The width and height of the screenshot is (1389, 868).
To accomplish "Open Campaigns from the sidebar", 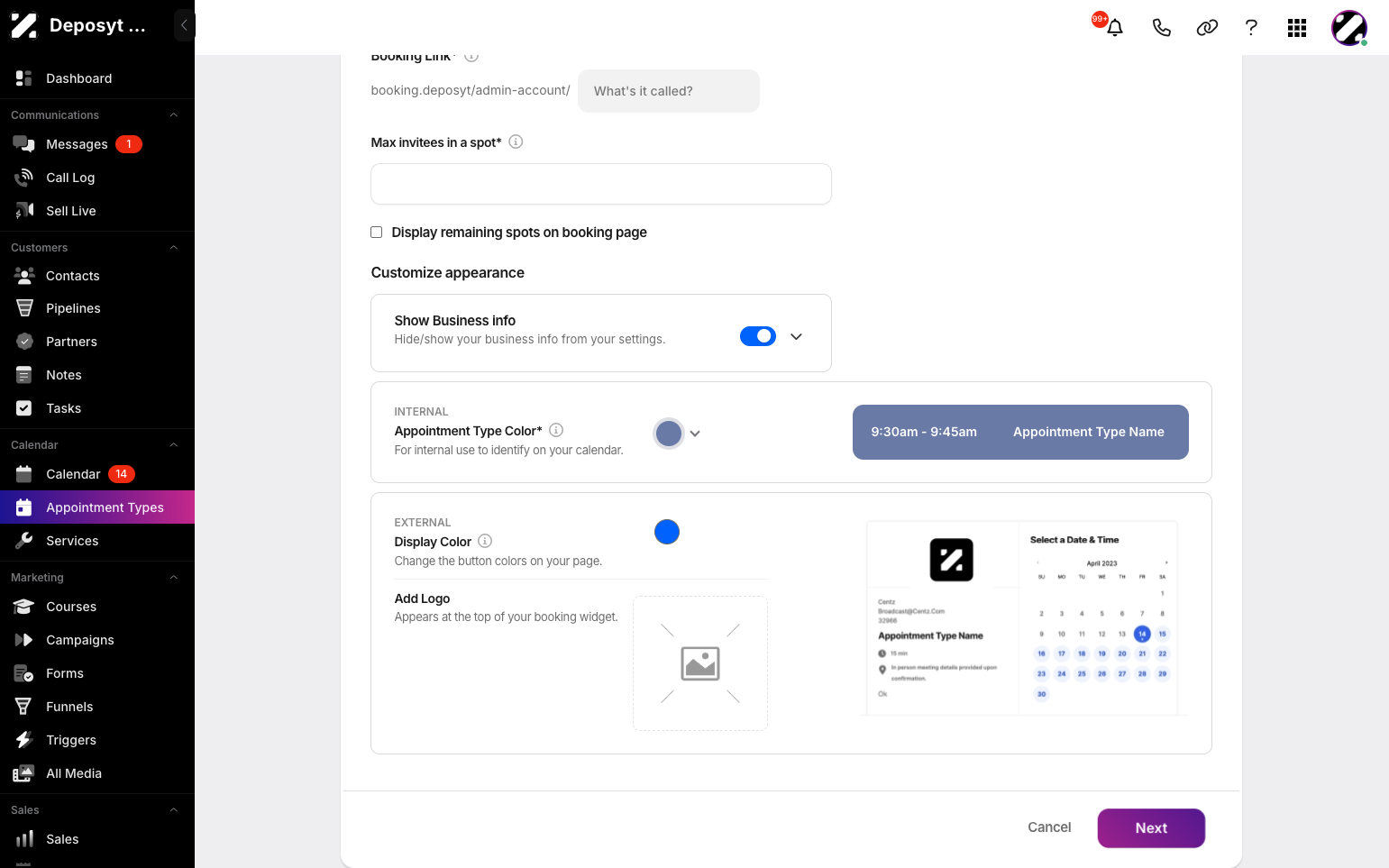I will click(97, 640).
